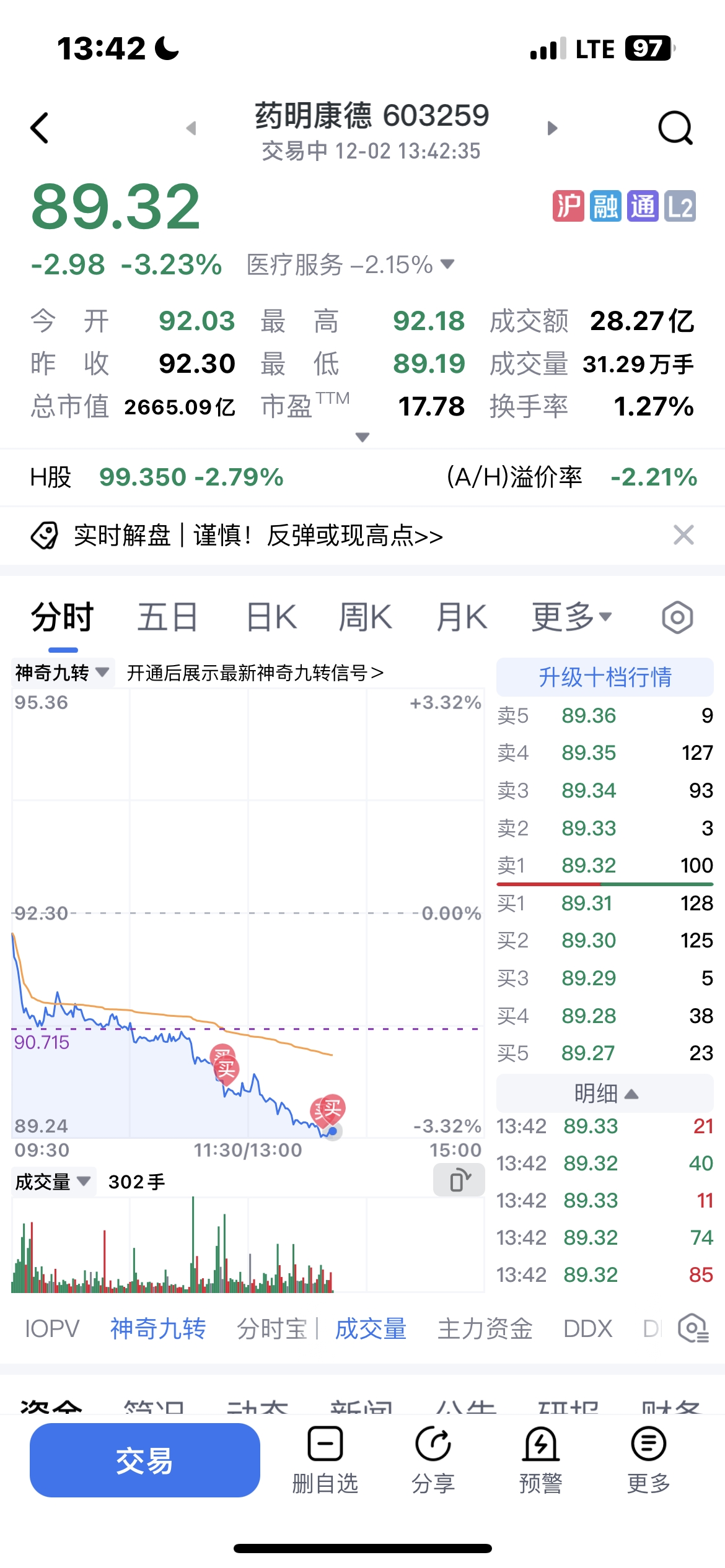Select 分时宝 indicator tab
The image size is (725, 1568).
pos(272,1328)
